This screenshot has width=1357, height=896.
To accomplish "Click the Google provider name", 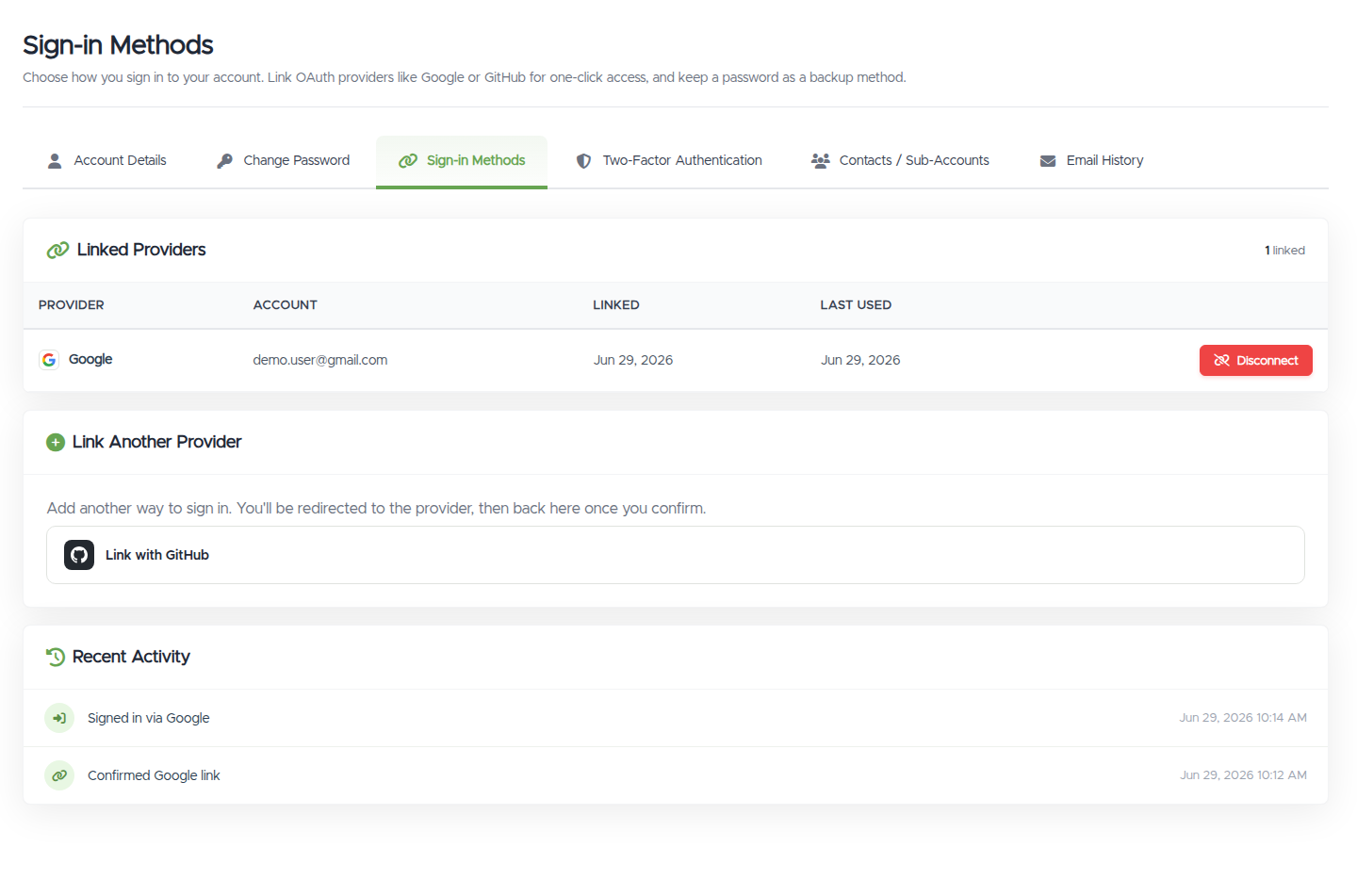I will (90, 359).
